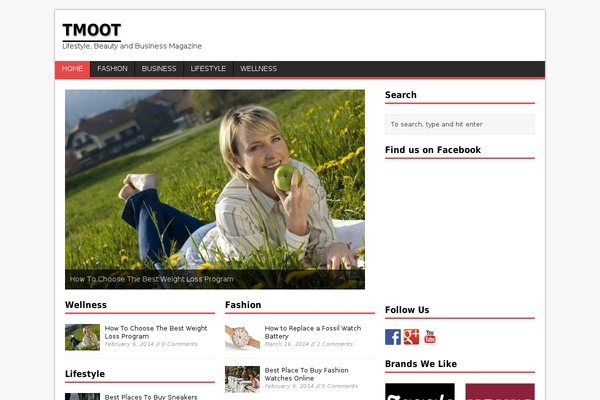The height and width of the screenshot is (400, 600).
Task: Open the Google Plus social icon
Action: pyautogui.click(x=411, y=337)
